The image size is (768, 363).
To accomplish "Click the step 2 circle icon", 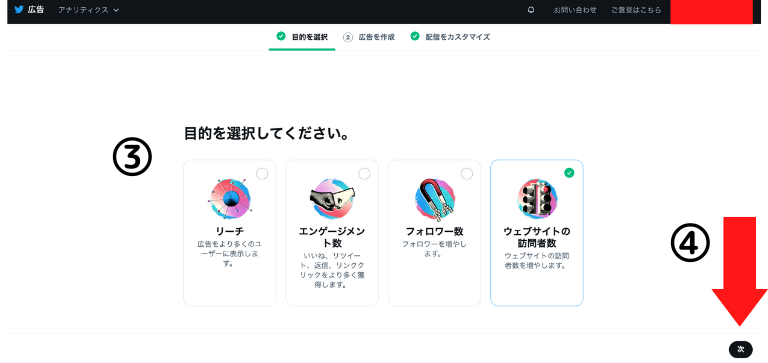I will coord(348,37).
